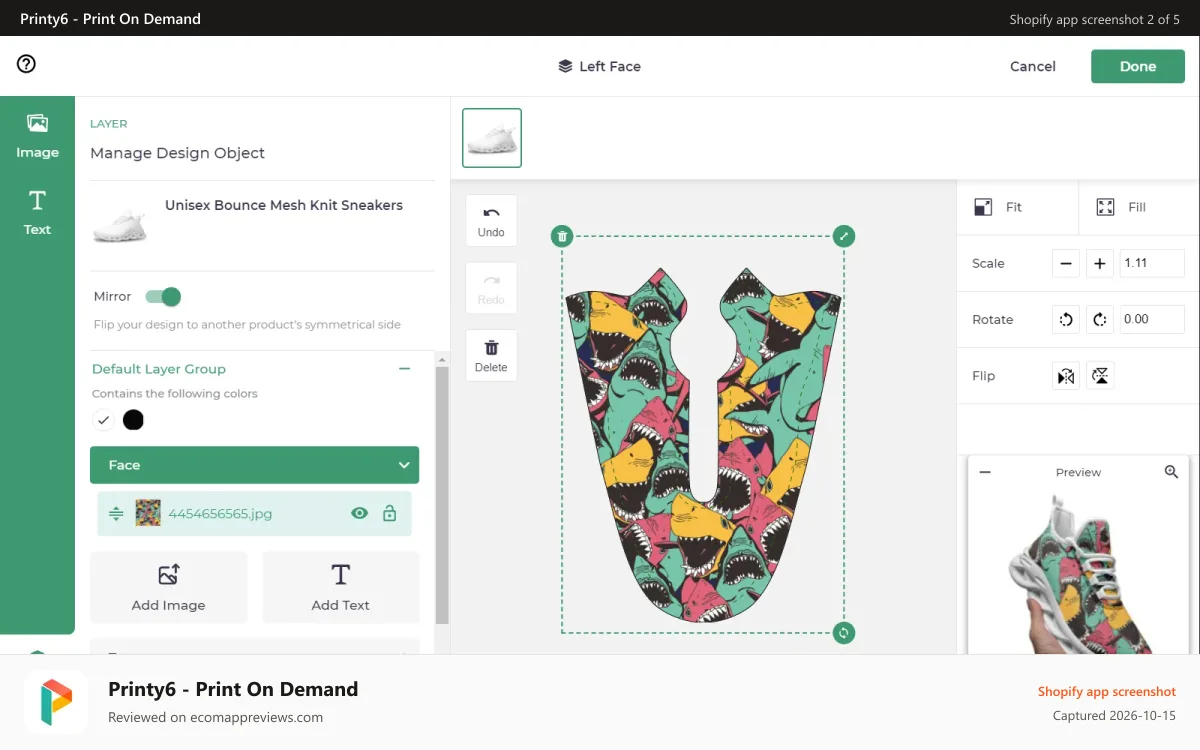Viewport: 1200px width, 750px height.
Task: Open the help question mark icon
Action: (27, 64)
